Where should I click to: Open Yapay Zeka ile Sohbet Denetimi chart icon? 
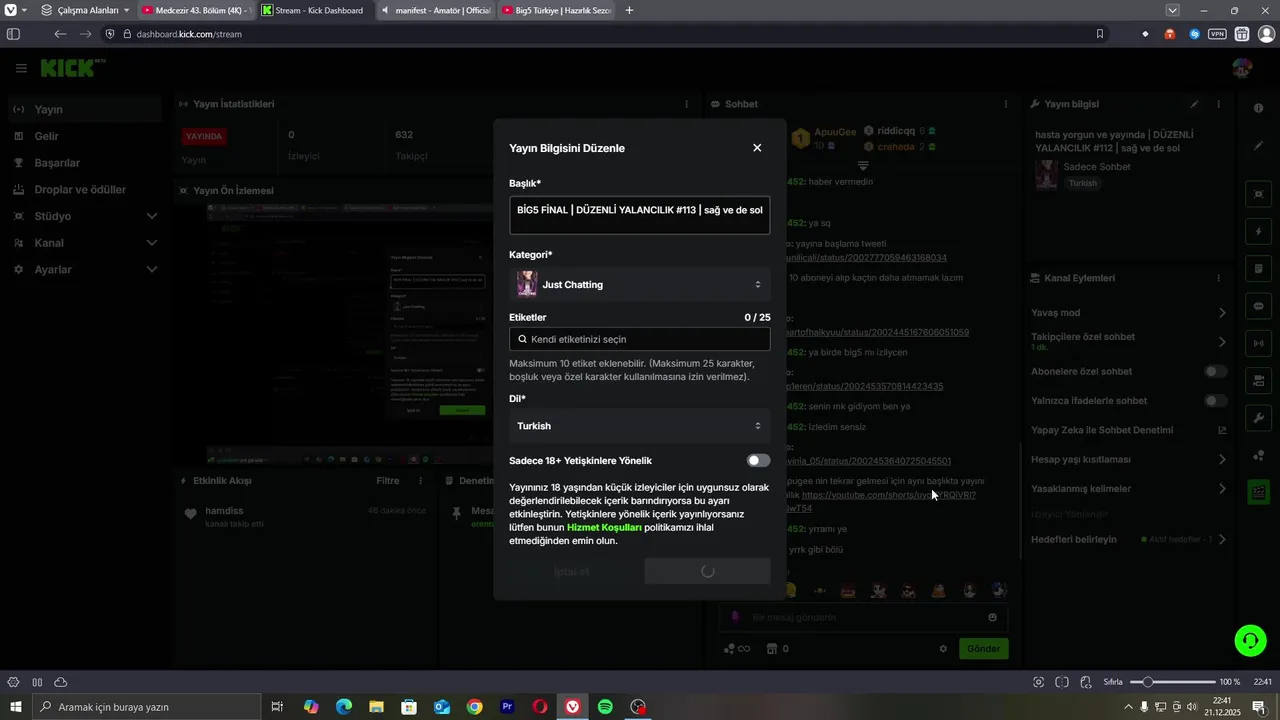point(1221,430)
